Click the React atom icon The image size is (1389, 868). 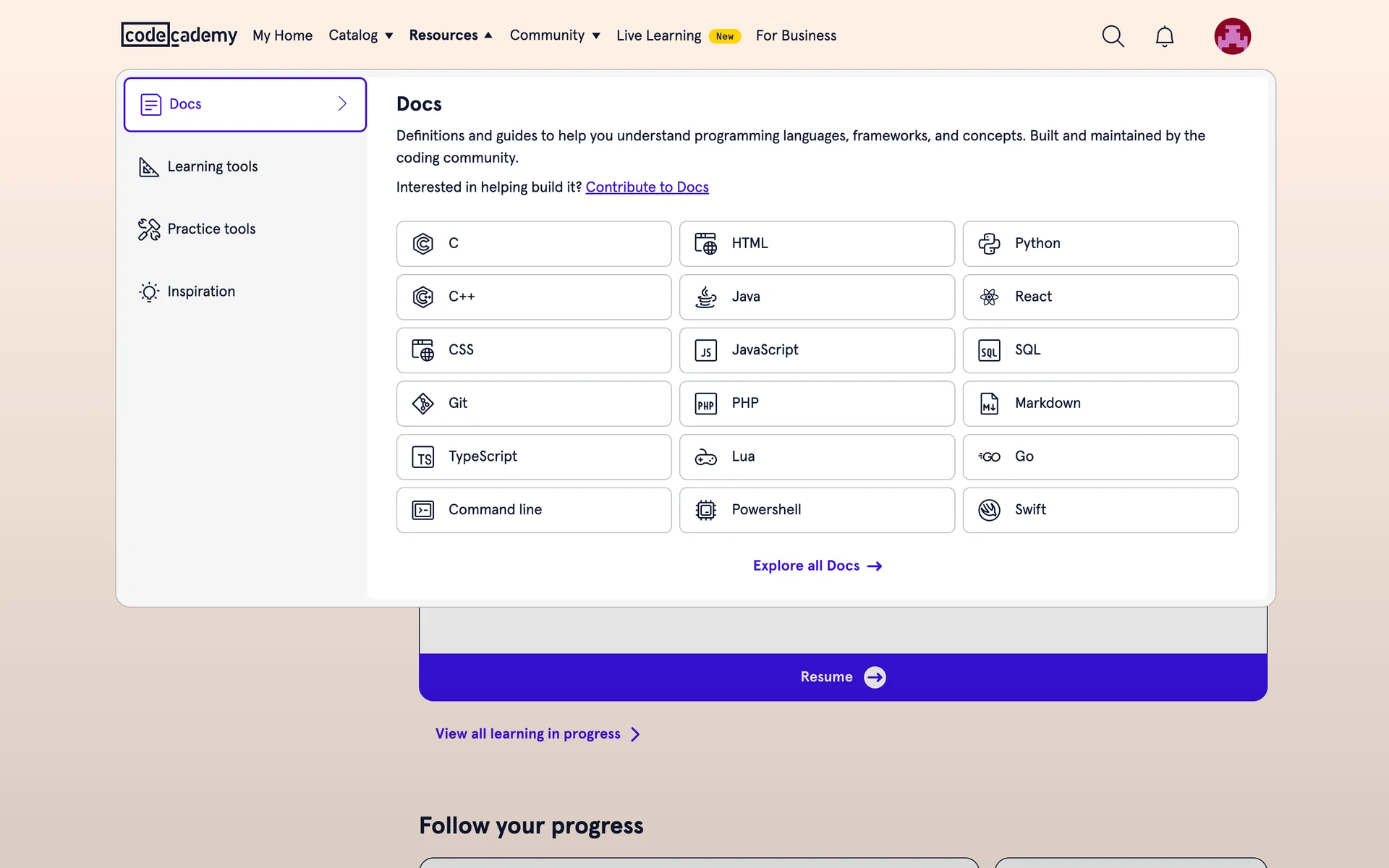point(989,297)
